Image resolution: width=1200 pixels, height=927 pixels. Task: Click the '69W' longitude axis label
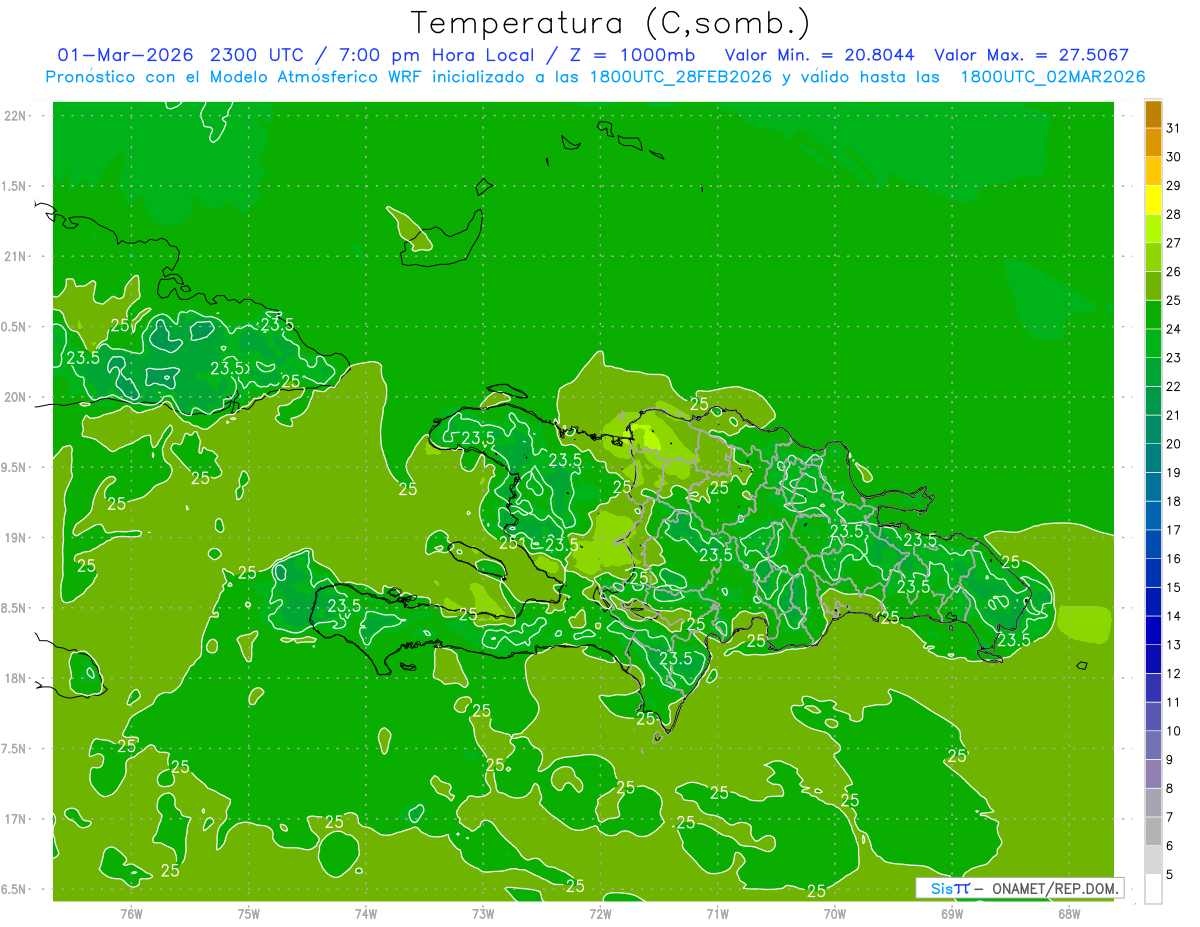pyautogui.click(x=952, y=913)
